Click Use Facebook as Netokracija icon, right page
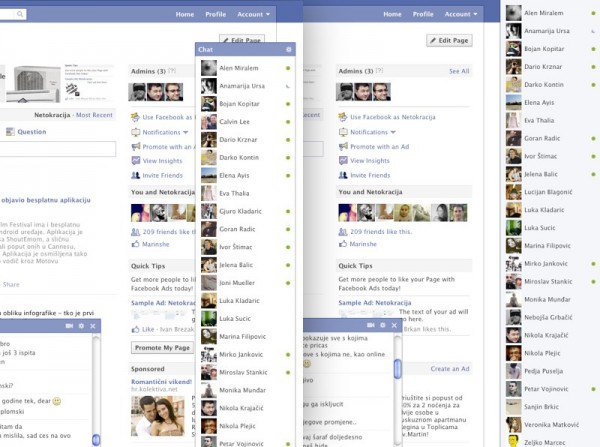The width and height of the screenshot is (600, 447). click(x=343, y=117)
